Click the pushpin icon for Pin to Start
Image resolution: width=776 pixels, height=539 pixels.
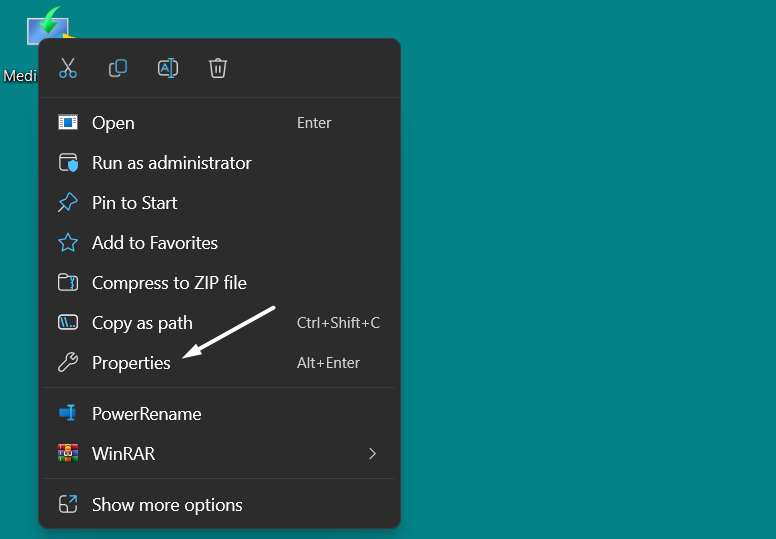[68, 203]
